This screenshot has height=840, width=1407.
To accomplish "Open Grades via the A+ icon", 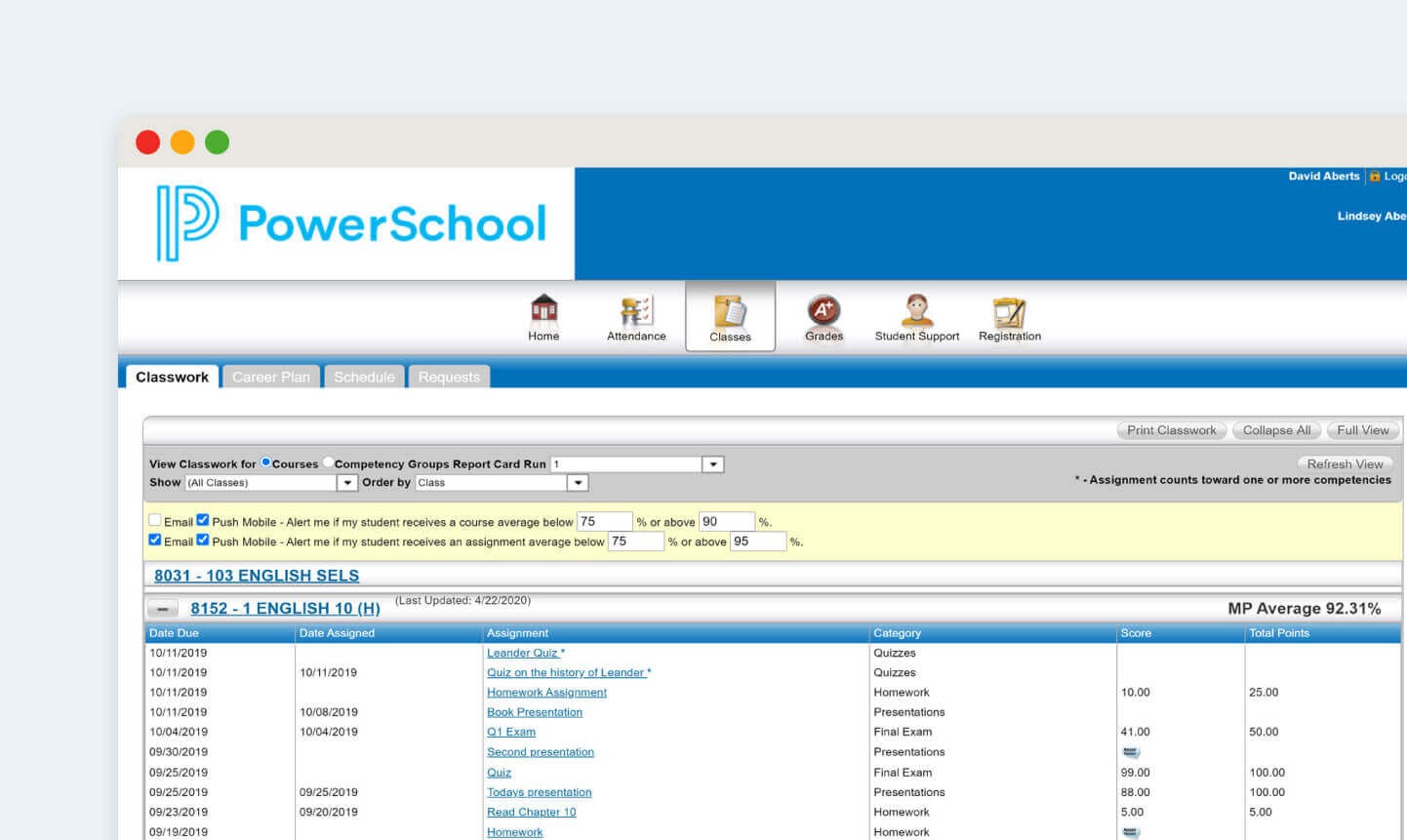I will tap(823, 310).
